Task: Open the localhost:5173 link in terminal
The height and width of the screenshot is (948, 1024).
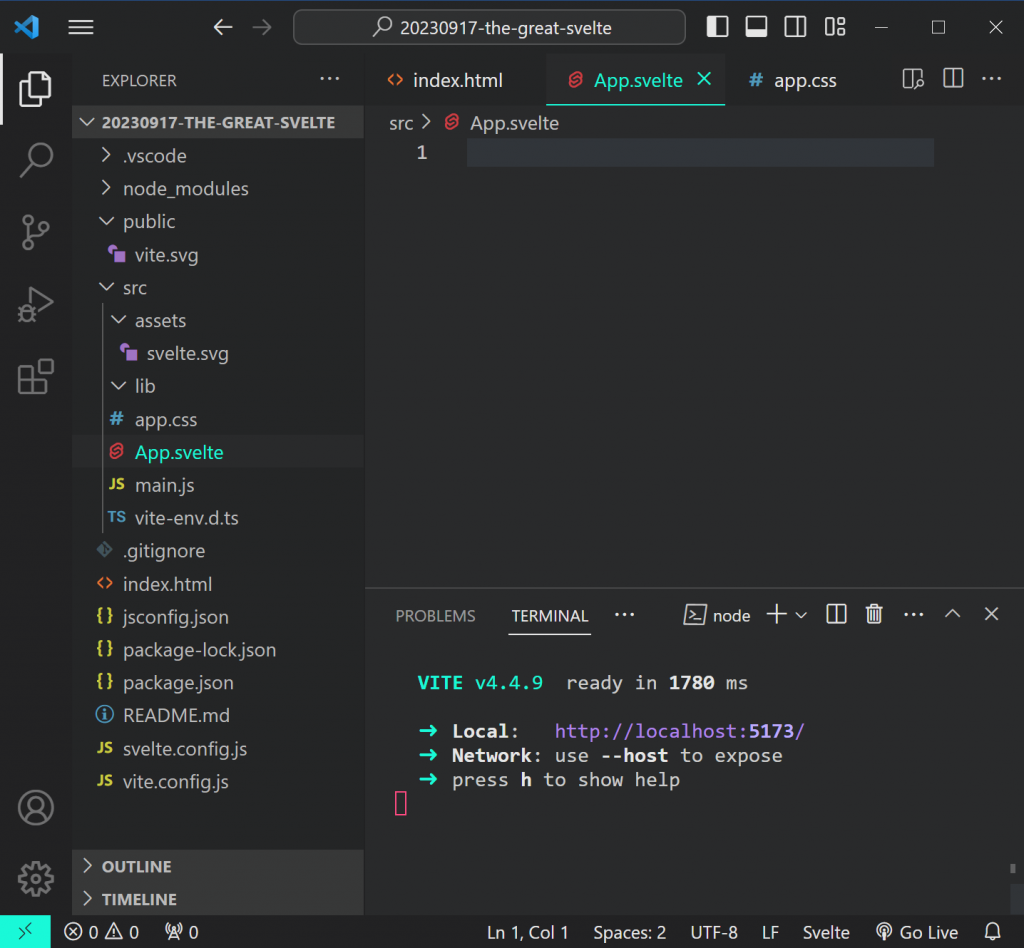Action: 679,731
